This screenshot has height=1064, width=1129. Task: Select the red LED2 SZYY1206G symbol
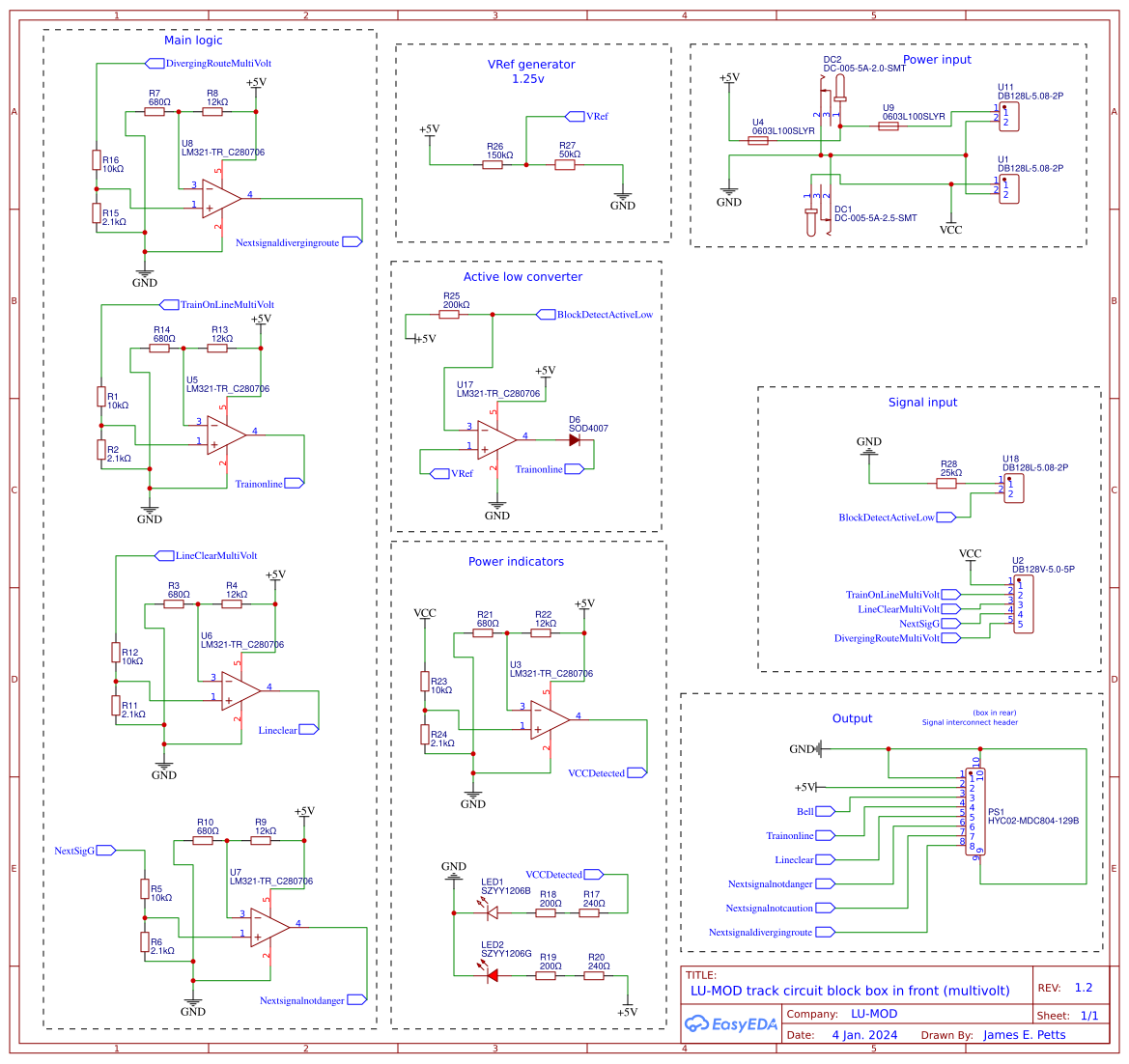[x=494, y=975]
